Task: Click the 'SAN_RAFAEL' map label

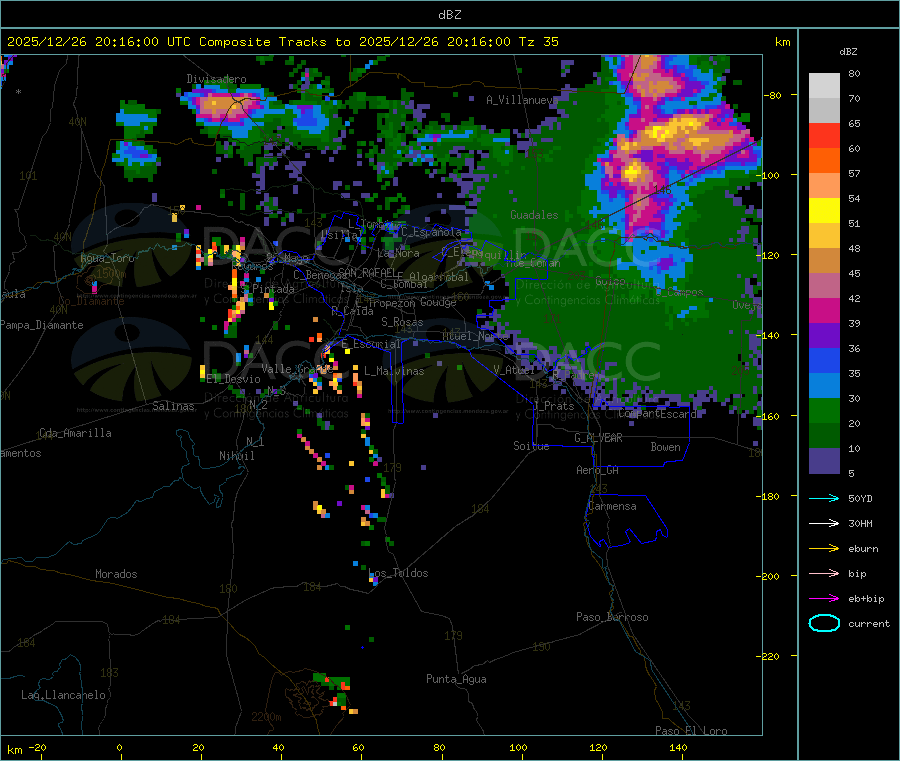Action: tap(367, 272)
